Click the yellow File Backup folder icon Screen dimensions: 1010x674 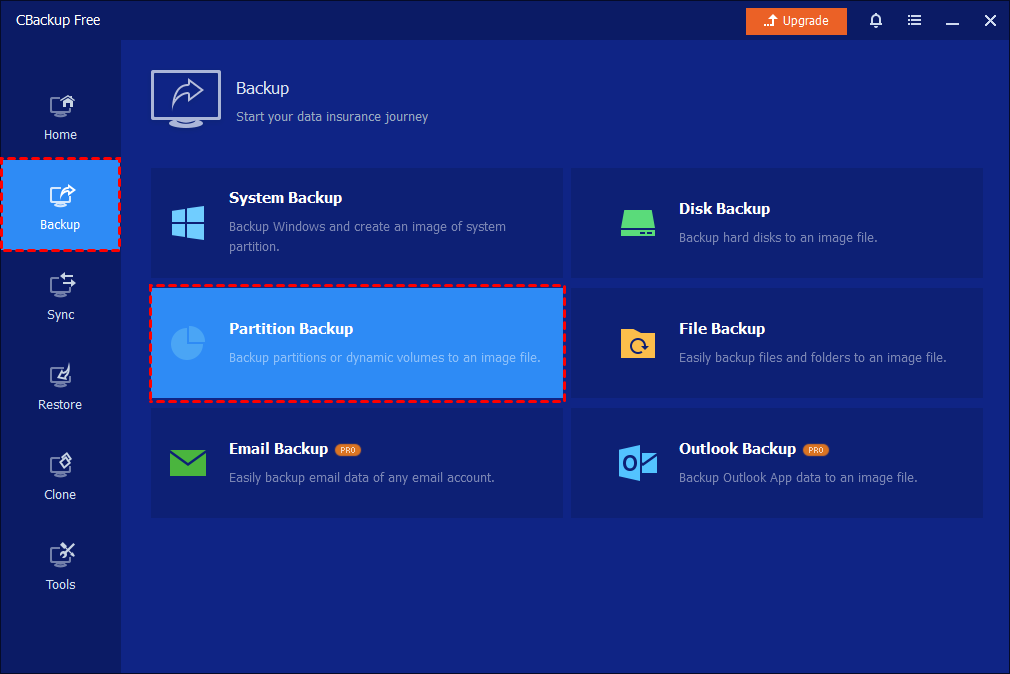[x=637, y=343]
